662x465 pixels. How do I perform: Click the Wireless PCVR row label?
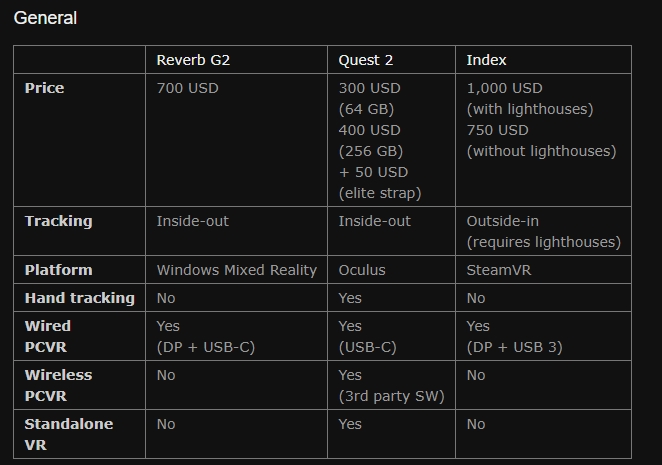pyautogui.click(x=58, y=385)
